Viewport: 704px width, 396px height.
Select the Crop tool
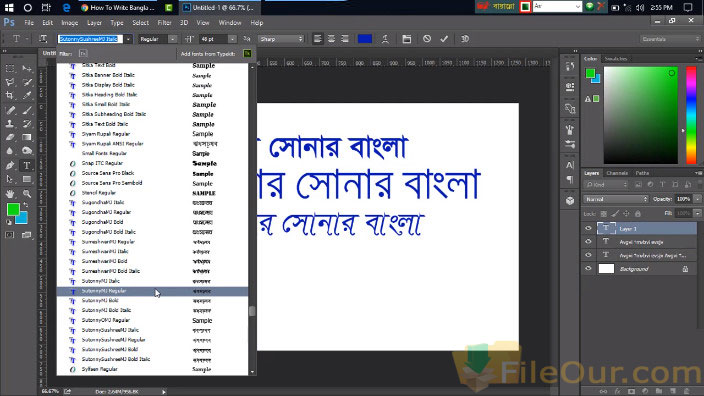(x=9, y=96)
